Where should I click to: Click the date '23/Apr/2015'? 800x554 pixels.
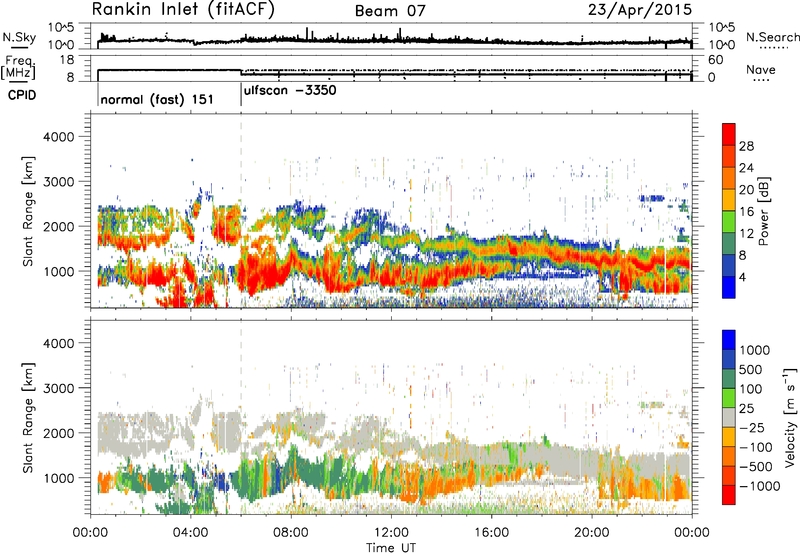[640, 10]
